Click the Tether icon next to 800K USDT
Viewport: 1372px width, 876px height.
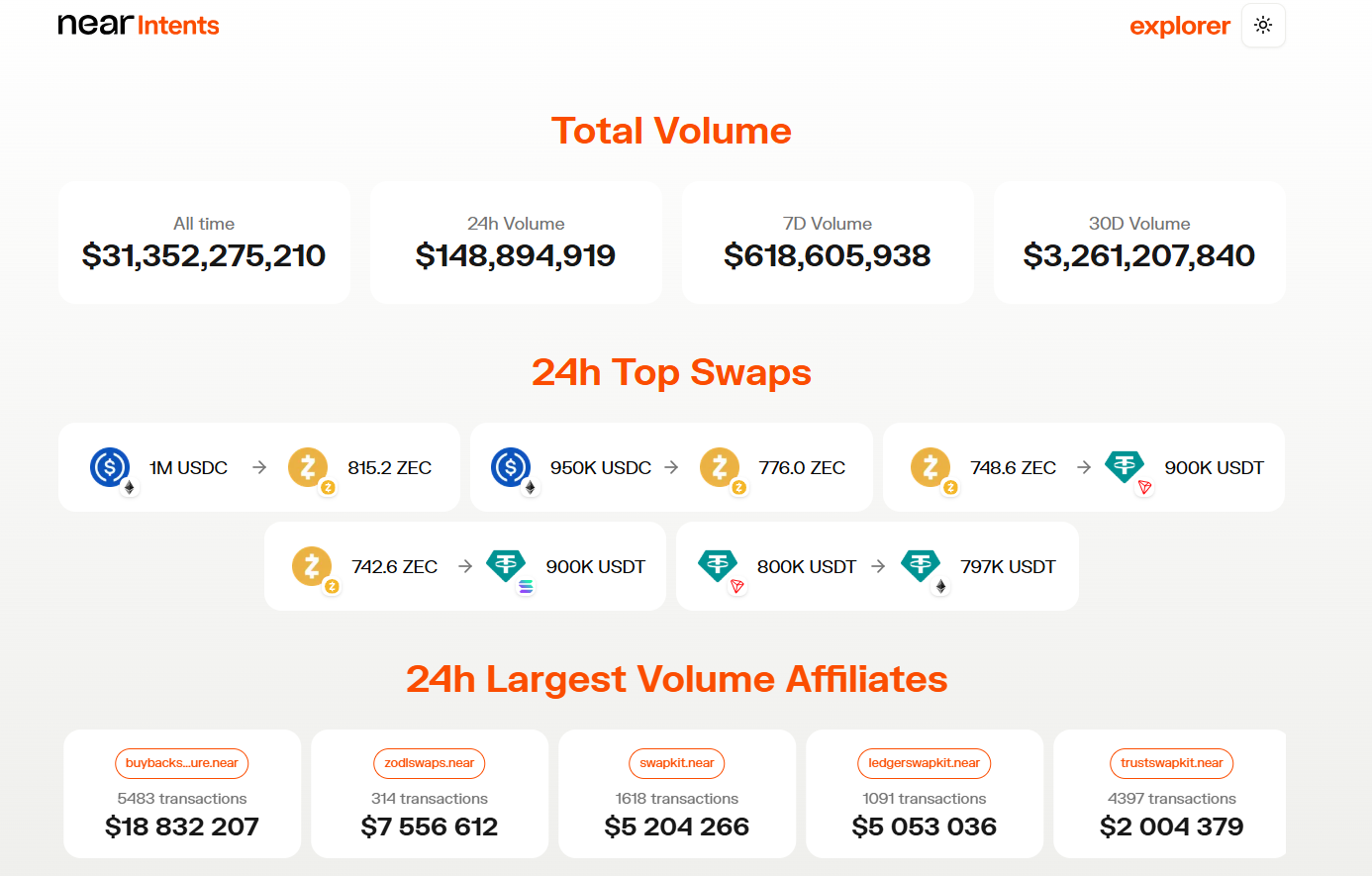click(718, 566)
